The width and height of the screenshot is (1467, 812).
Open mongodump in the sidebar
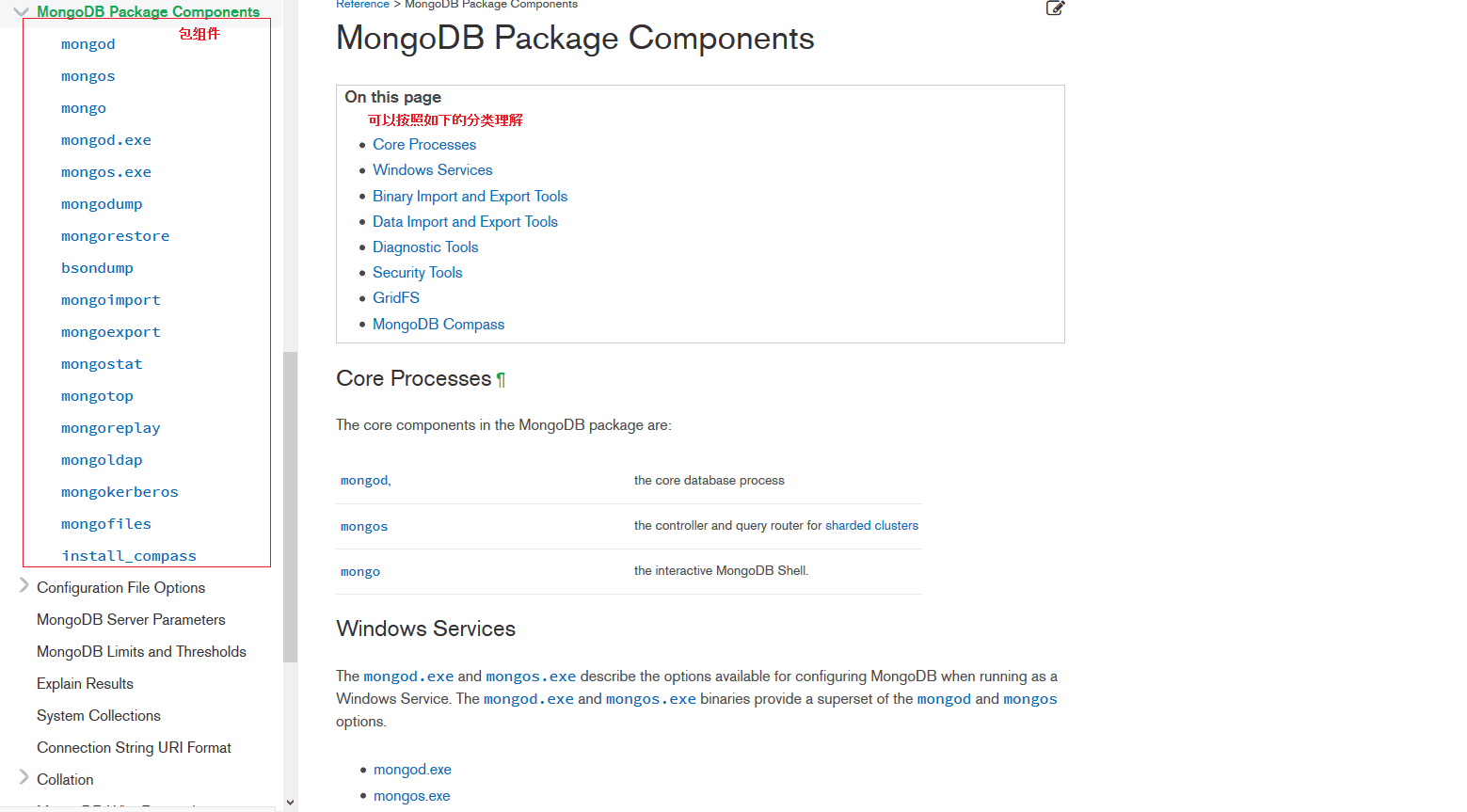point(102,204)
